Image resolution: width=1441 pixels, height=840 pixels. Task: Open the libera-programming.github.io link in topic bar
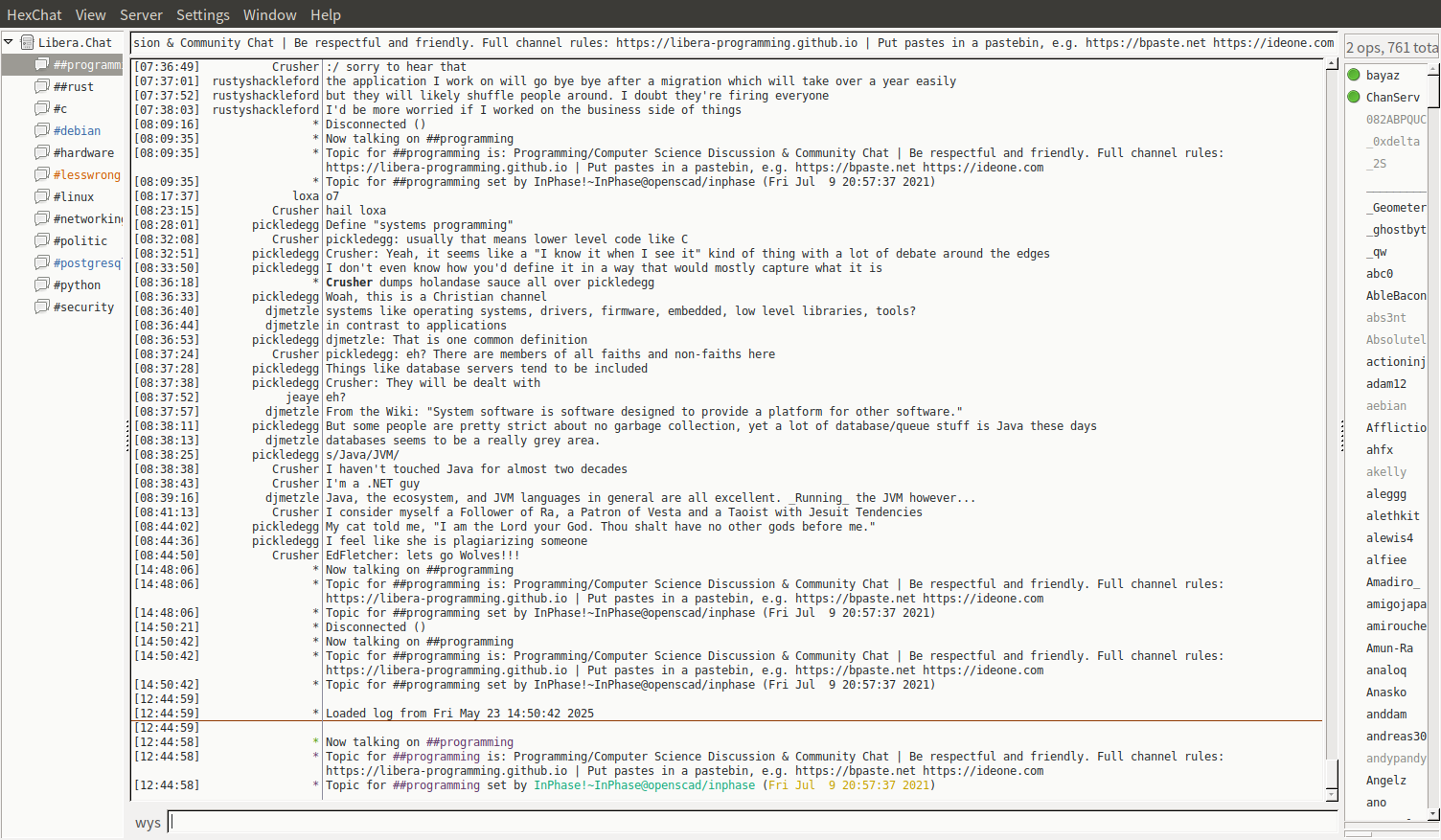736,42
